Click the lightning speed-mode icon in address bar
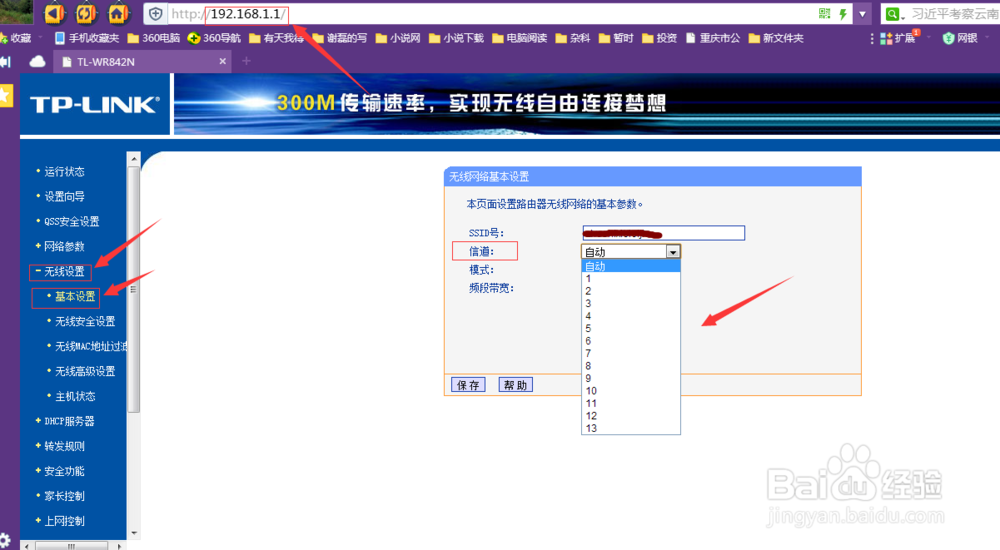The height and width of the screenshot is (550, 1000). 843,14
